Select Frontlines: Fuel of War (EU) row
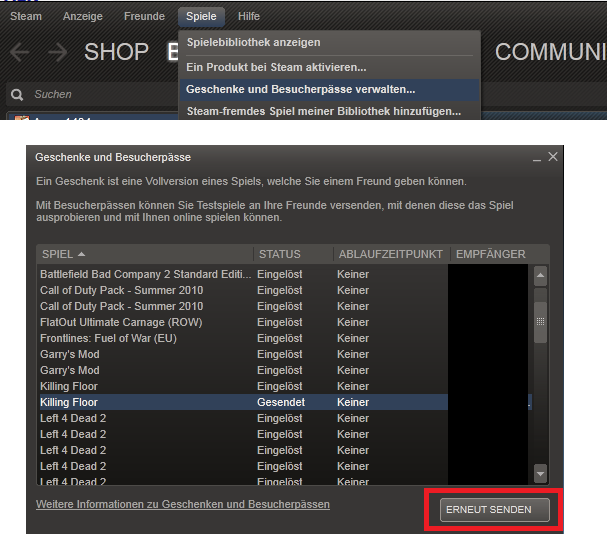This screenshot has height=536, width=607. [x=284, y=338]
